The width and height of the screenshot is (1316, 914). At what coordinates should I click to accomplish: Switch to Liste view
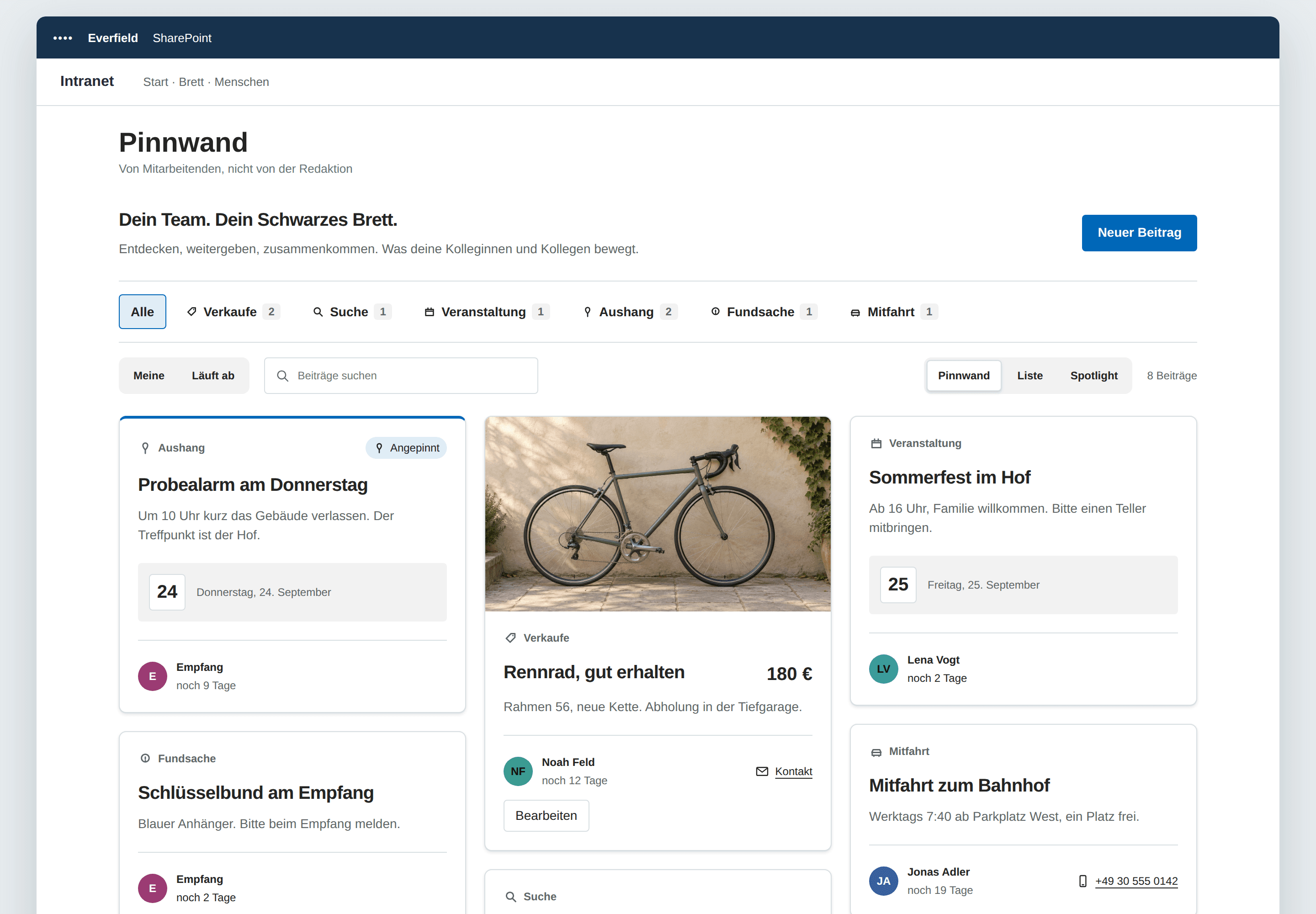click(1029, 376)
